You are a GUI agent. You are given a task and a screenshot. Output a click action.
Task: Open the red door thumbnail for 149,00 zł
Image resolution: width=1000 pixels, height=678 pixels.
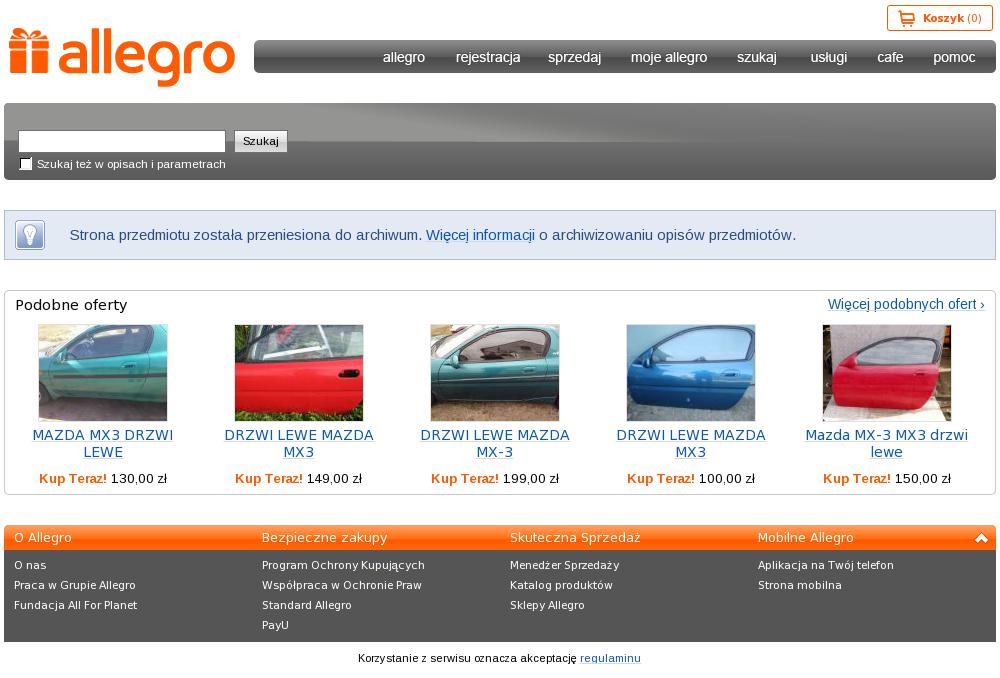click(x=298, y=372)
